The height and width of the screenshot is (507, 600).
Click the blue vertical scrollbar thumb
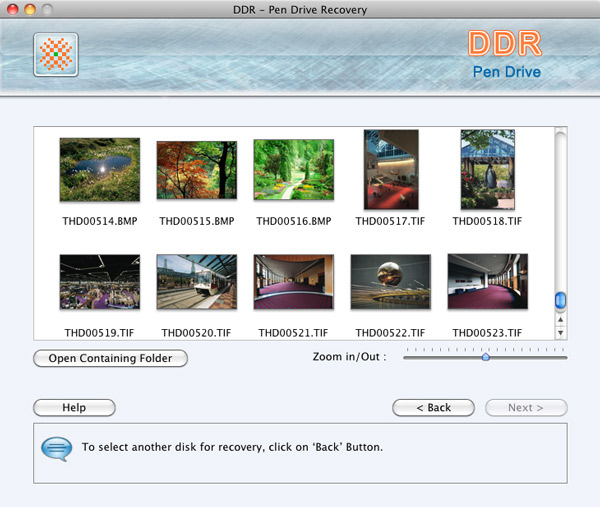(560, 300)
